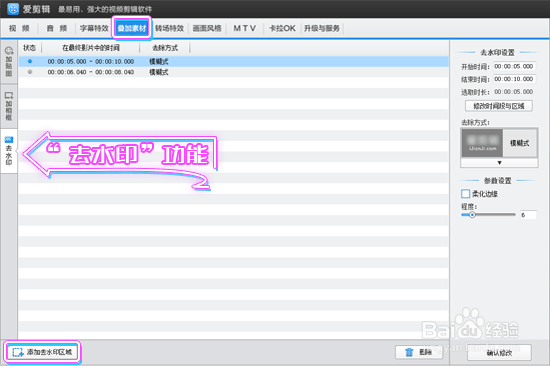Screen dimensions: 550x366
Task: Open the 叠加素材 tab
Action: (132, 28)
